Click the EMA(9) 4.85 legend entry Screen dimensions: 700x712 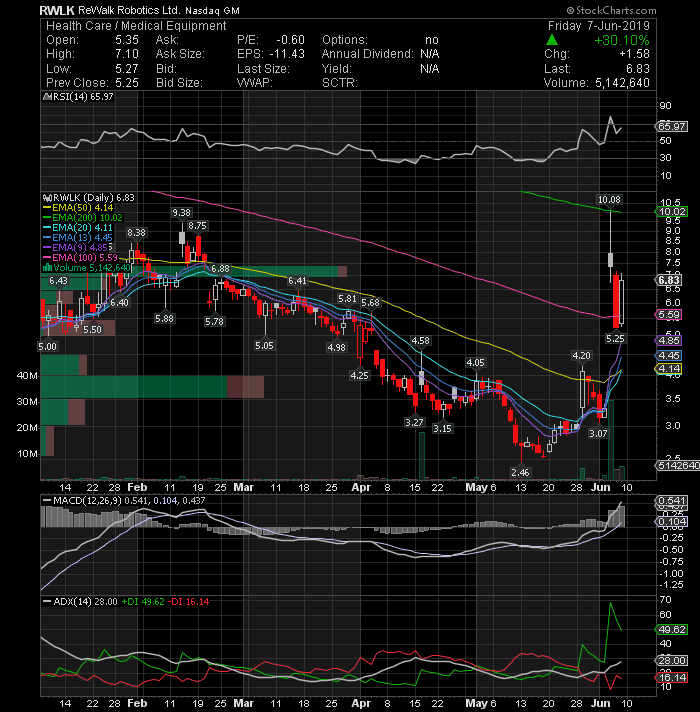[x=76, y=247]
